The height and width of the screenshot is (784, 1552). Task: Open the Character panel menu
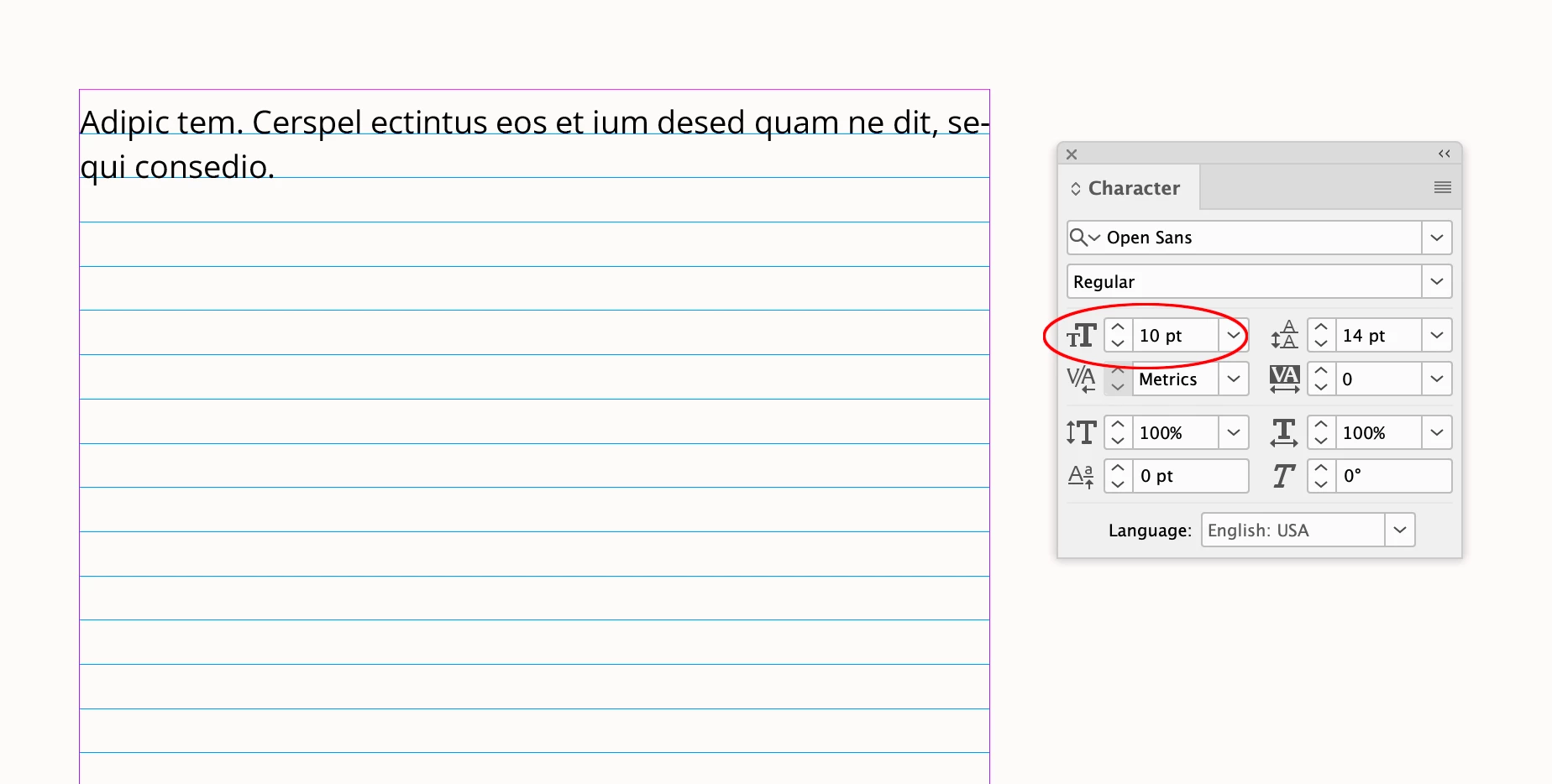(1443, 187)
